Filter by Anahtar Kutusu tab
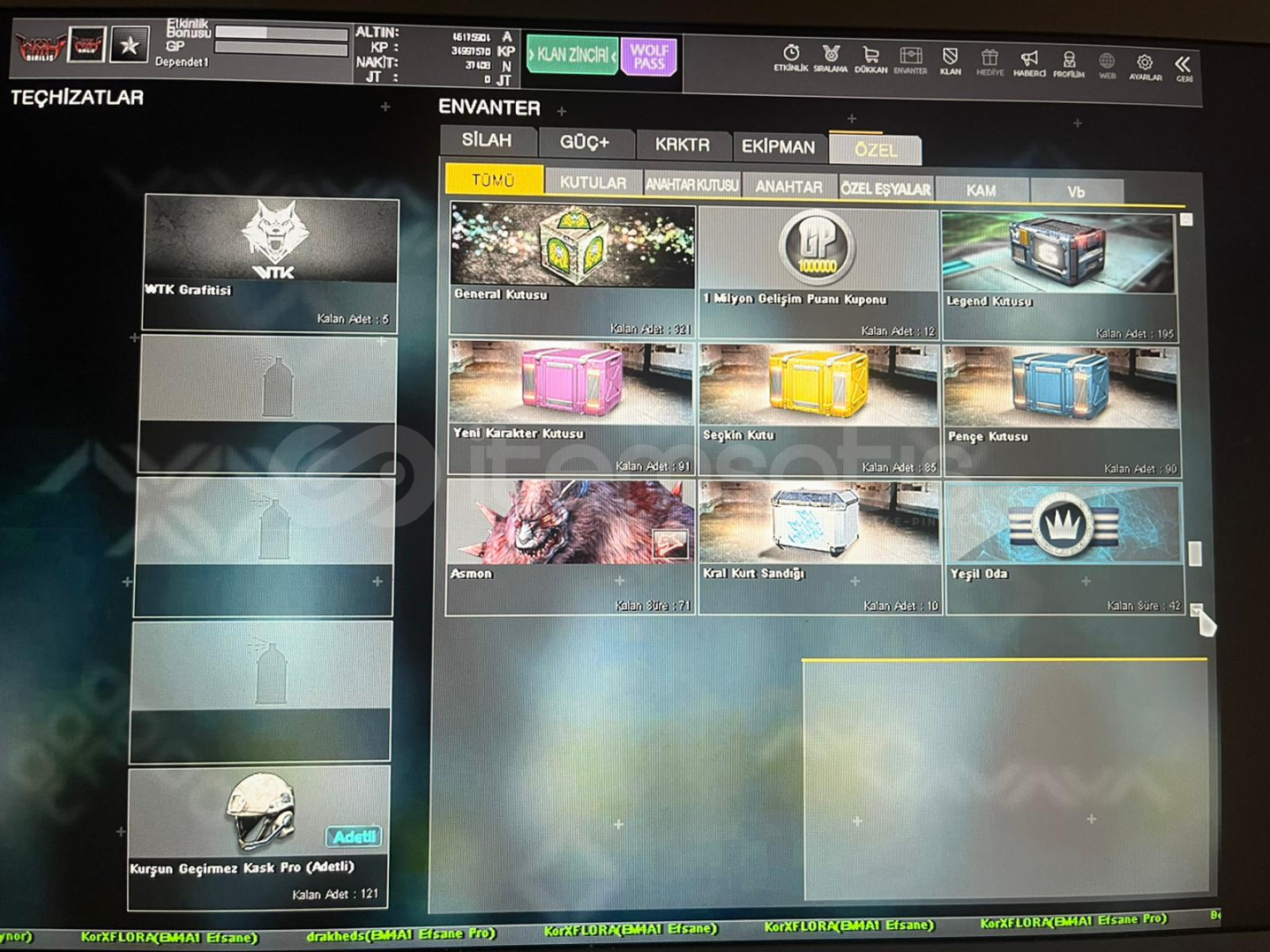Viewport: 1270px width, 952px height. coord(692,185)
